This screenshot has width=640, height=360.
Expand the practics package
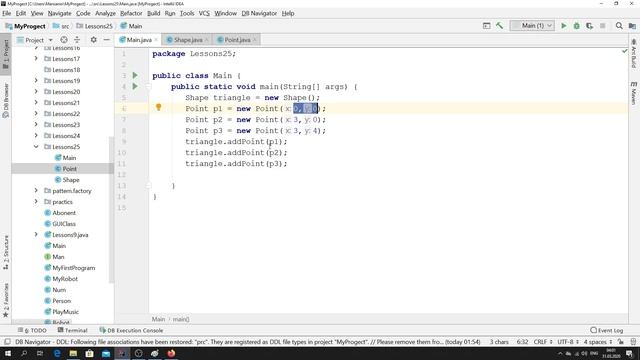[x=36, y=202]
